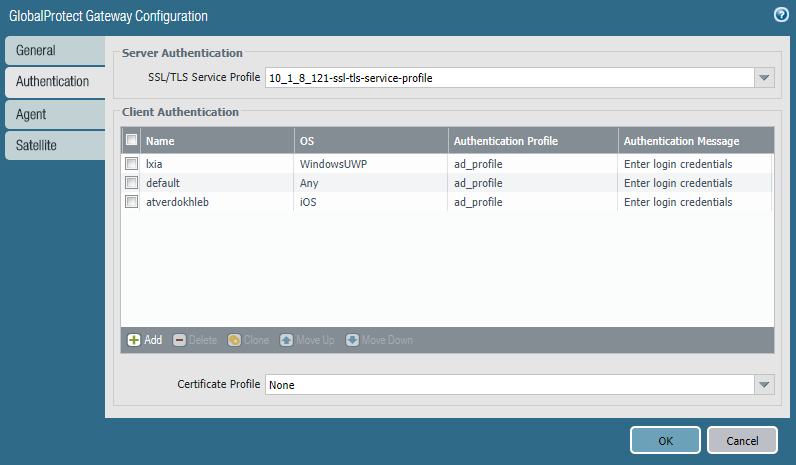Click the Clone icon in toolbar

[x=234, y=340]
